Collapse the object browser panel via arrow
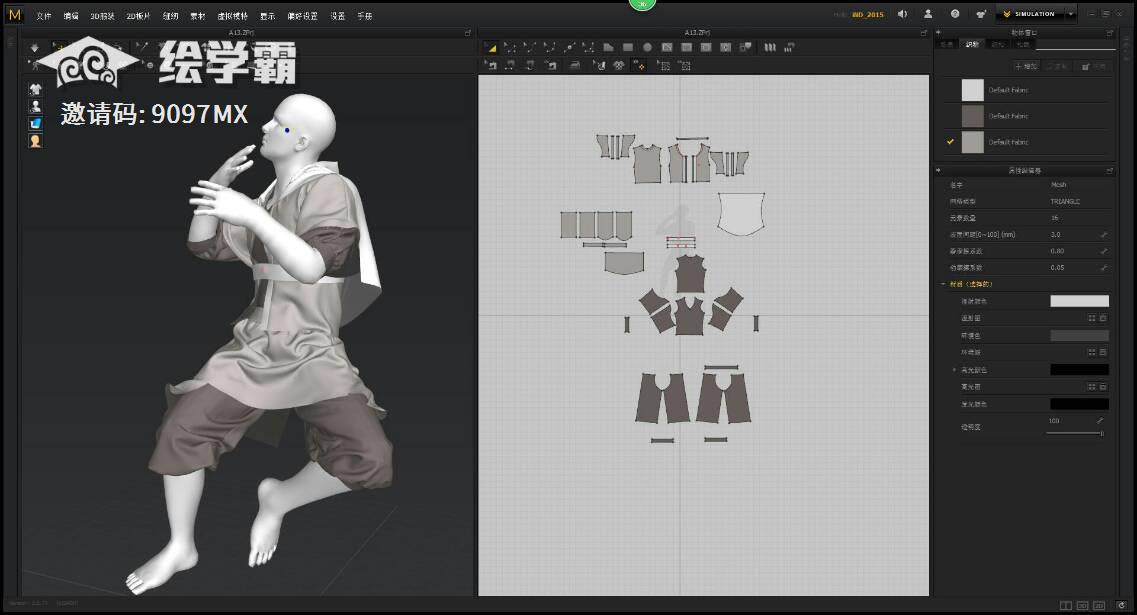 pyautogui.click(x=938, y=33)
